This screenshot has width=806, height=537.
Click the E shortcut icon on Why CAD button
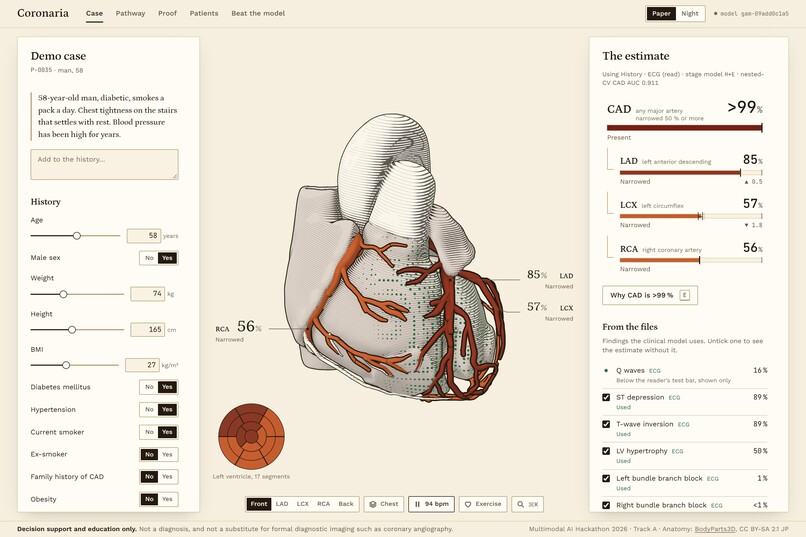(x=685, y=295)
